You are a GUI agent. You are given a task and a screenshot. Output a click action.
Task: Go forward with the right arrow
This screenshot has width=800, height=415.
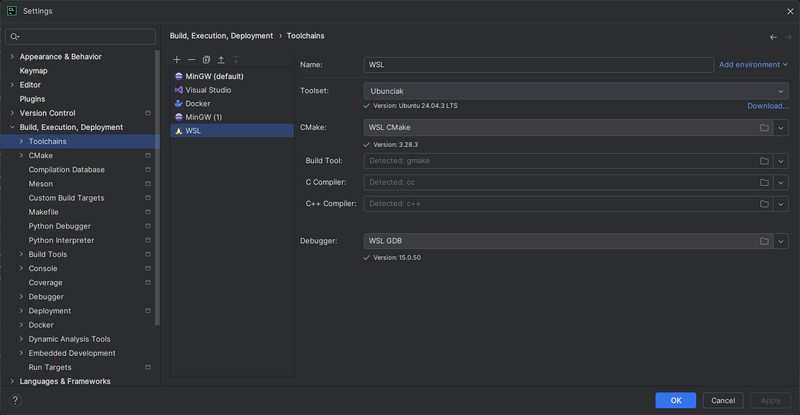click(788, 37)
